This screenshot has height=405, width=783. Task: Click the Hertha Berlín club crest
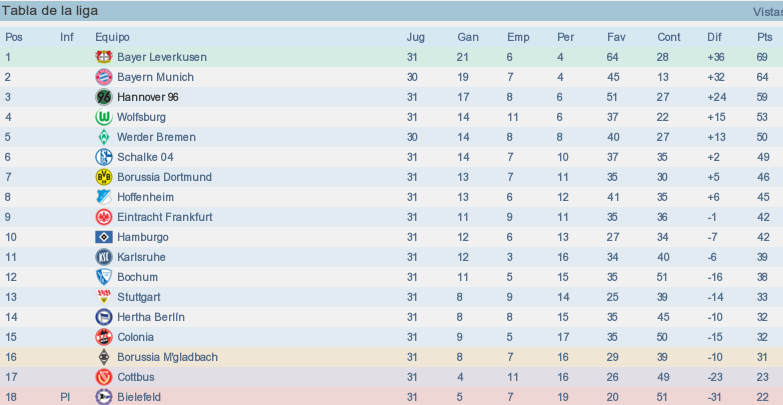(x=104, y=317)
